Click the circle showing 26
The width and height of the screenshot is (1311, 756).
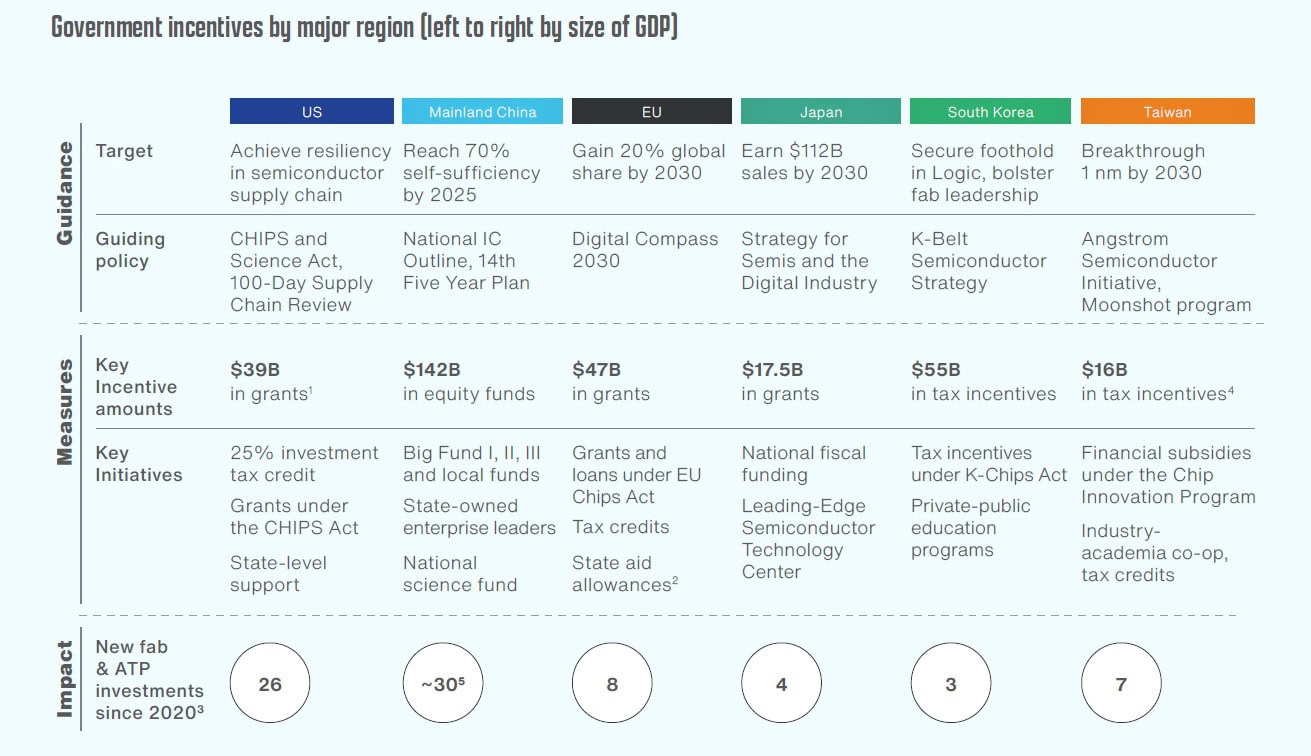click(270, 685)
